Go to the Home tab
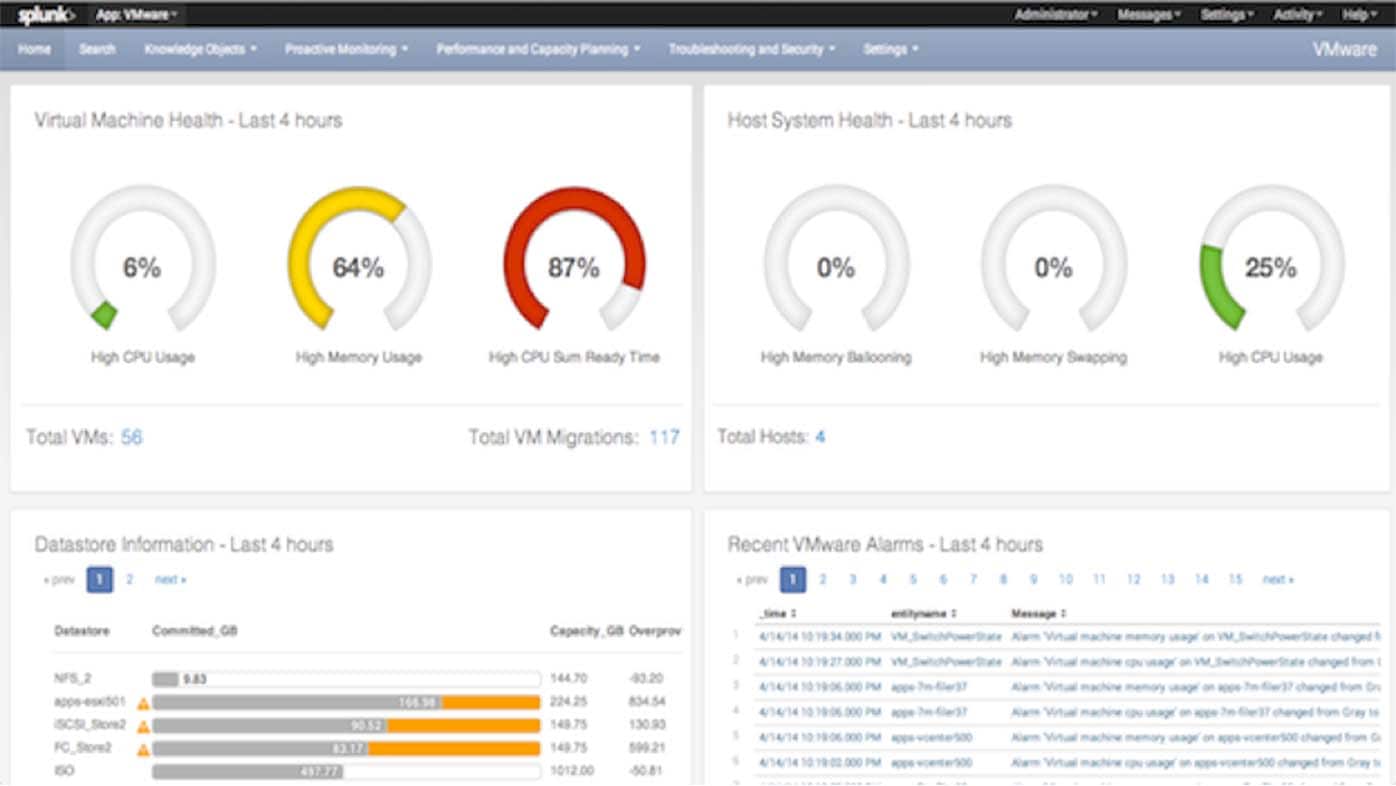Viewport: 1396px width, 786px height. tap(34, 49)
